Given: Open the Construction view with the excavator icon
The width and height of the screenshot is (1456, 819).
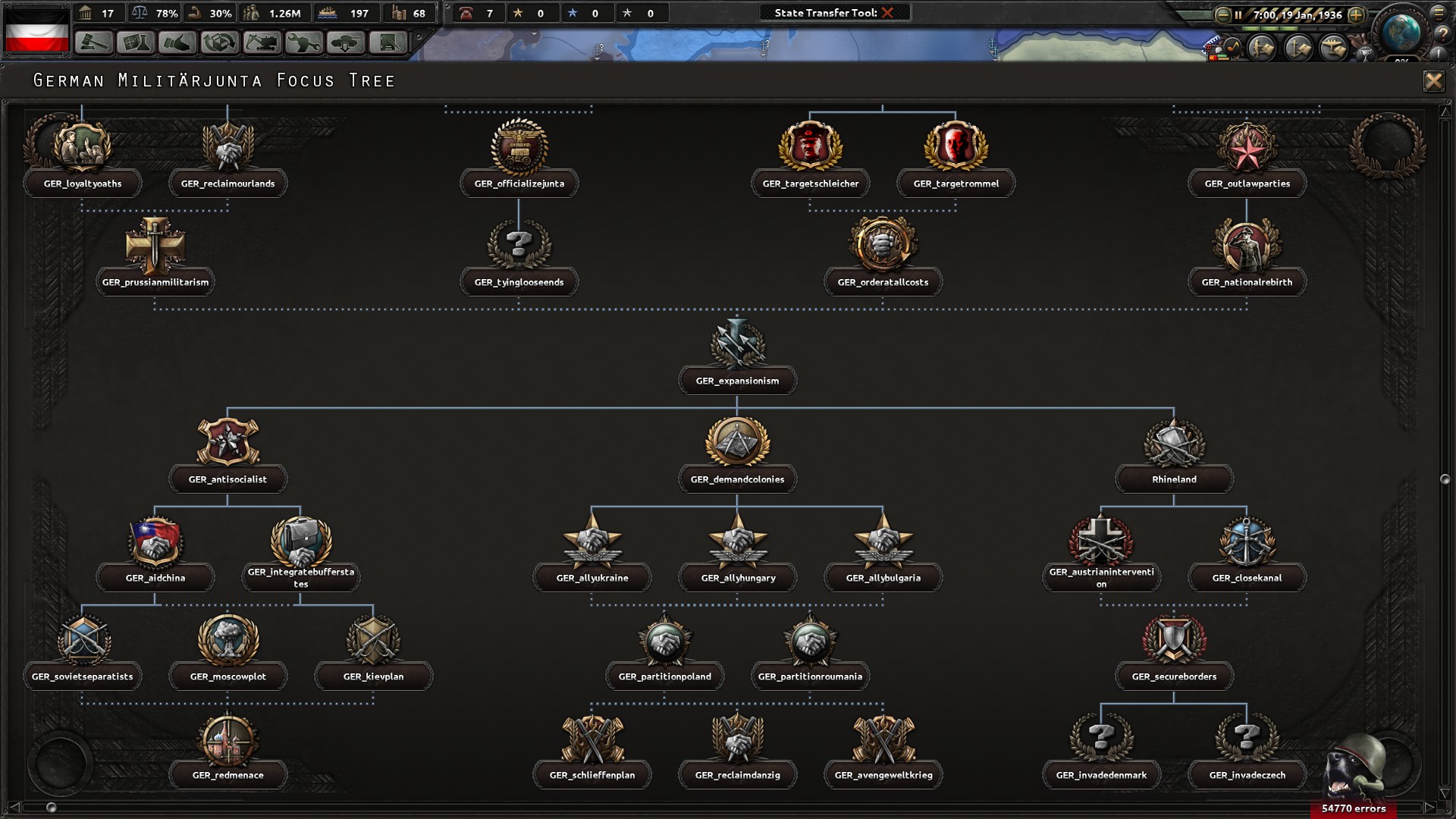Looking at the screenshot, I should pyautogui.click(x=260, y=42).
